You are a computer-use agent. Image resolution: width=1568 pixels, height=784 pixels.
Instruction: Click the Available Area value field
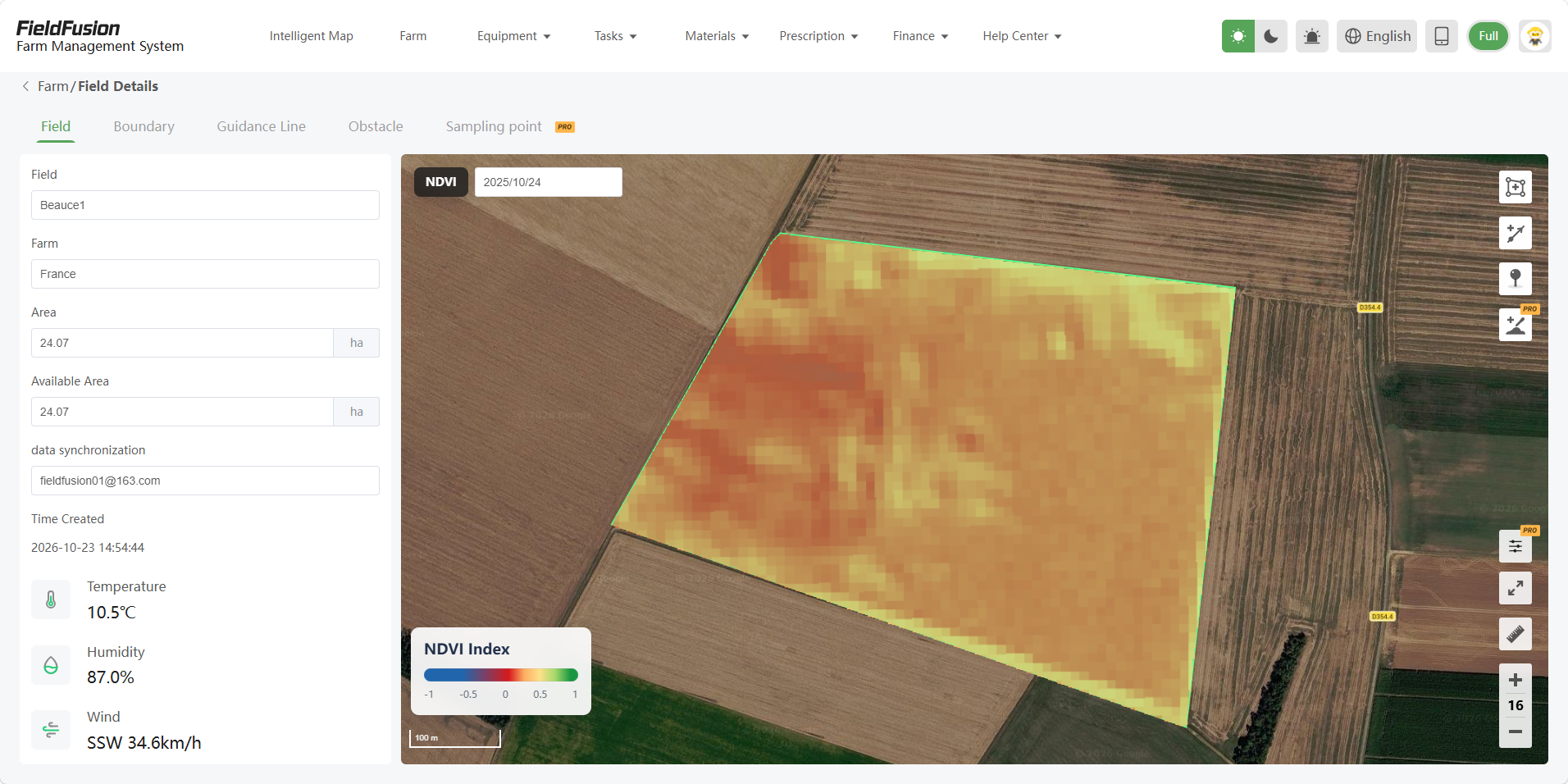[182, 412]
